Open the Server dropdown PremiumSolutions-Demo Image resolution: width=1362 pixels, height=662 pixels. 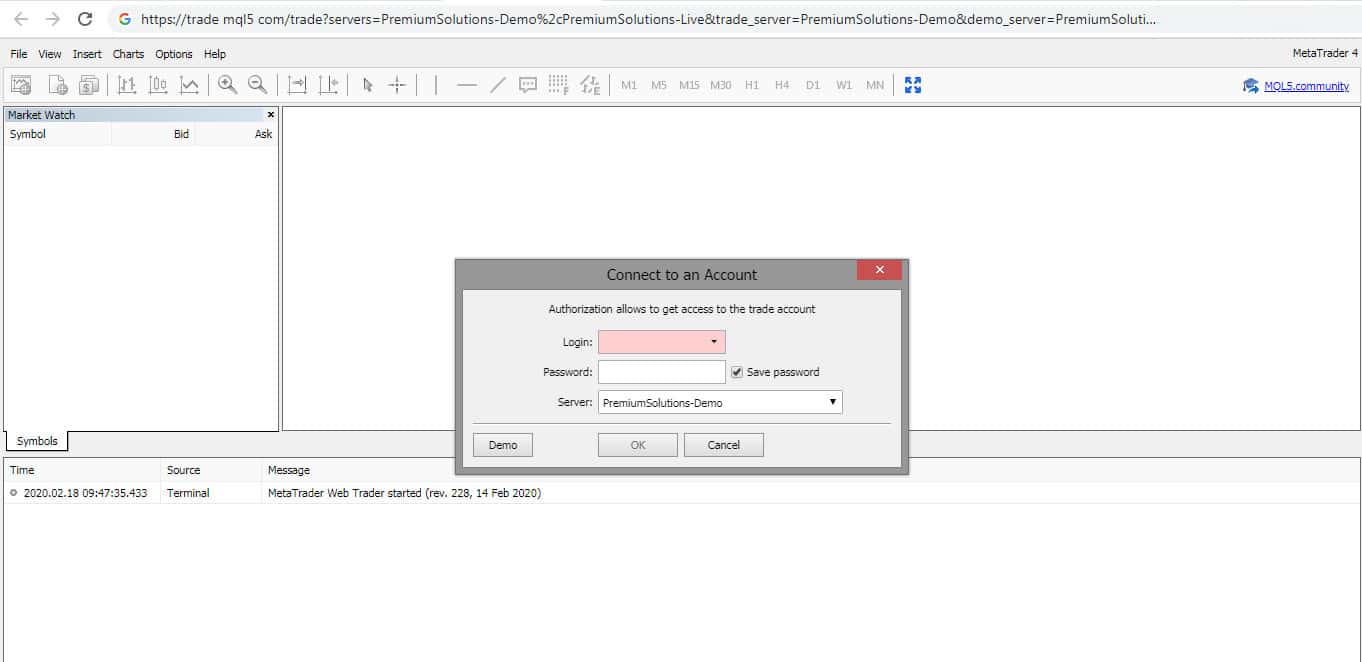(720, 402)
